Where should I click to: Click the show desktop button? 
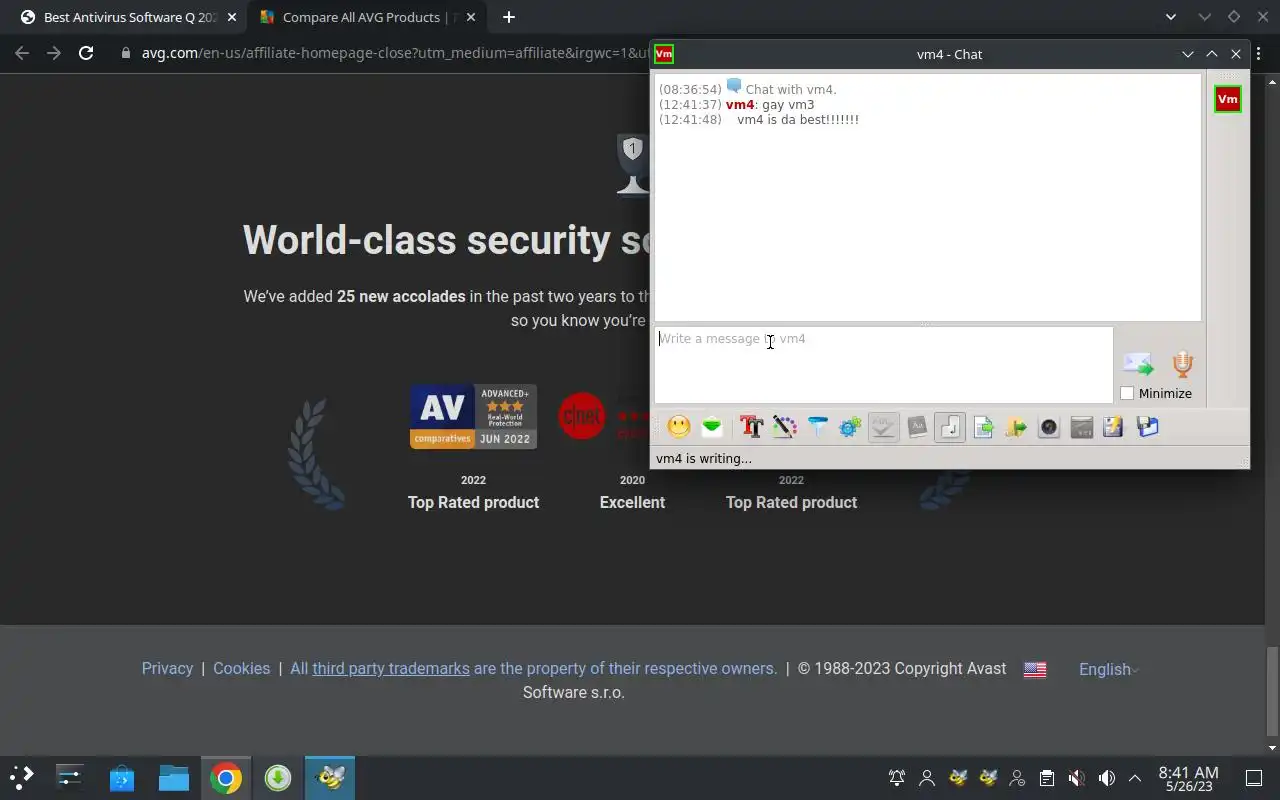click(1254, 778)
